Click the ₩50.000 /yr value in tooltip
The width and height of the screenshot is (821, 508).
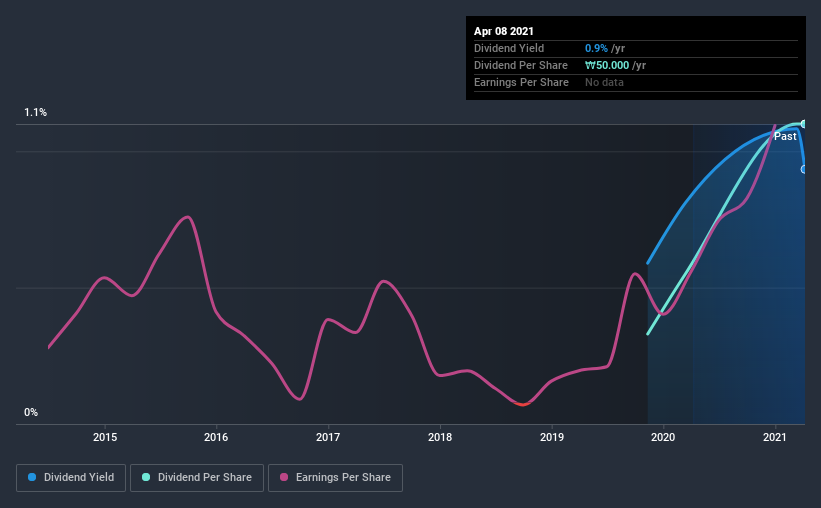pyautogui.click(x=615, y=65)
